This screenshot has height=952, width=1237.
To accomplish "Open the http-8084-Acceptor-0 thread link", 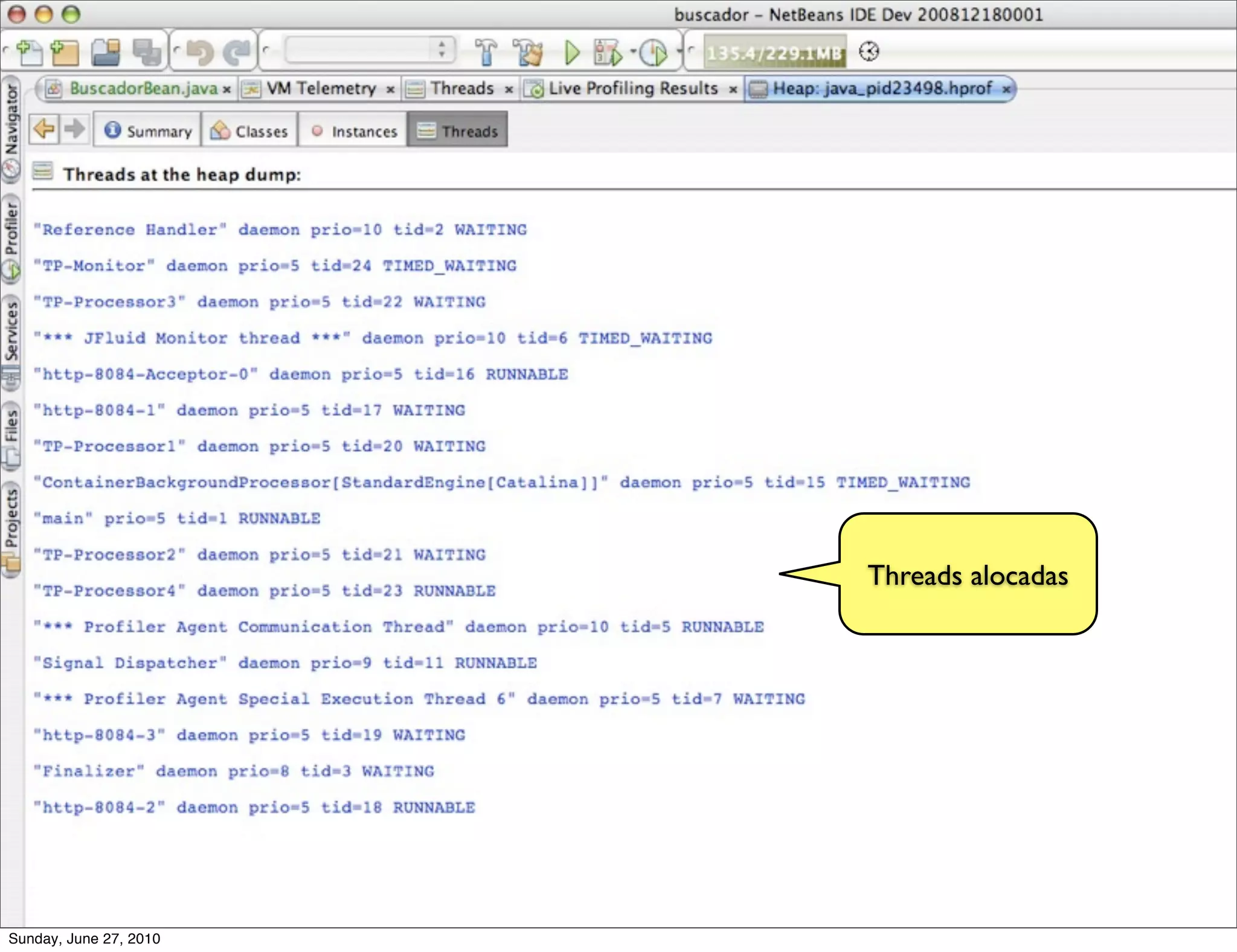I will pyautogui.click(x=145, y=375).
